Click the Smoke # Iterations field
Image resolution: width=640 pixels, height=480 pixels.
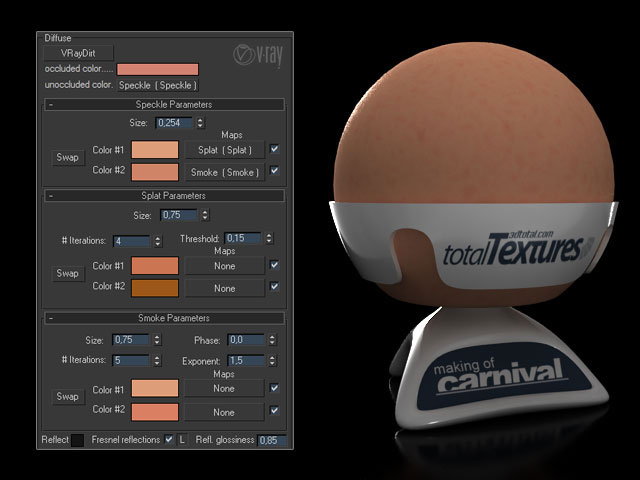(x=130, y=360)
